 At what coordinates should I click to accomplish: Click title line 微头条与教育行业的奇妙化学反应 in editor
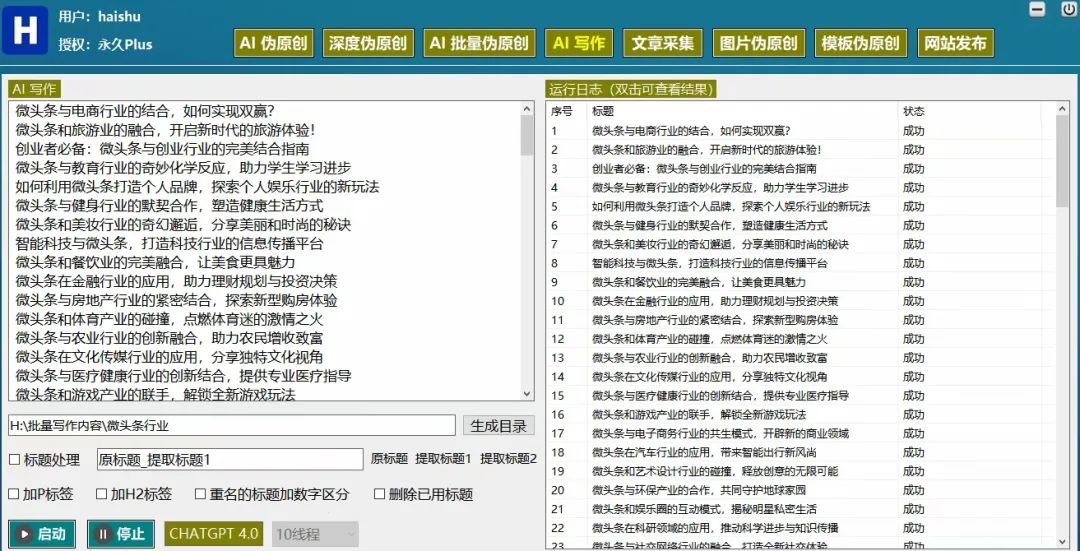click(183, 167)
